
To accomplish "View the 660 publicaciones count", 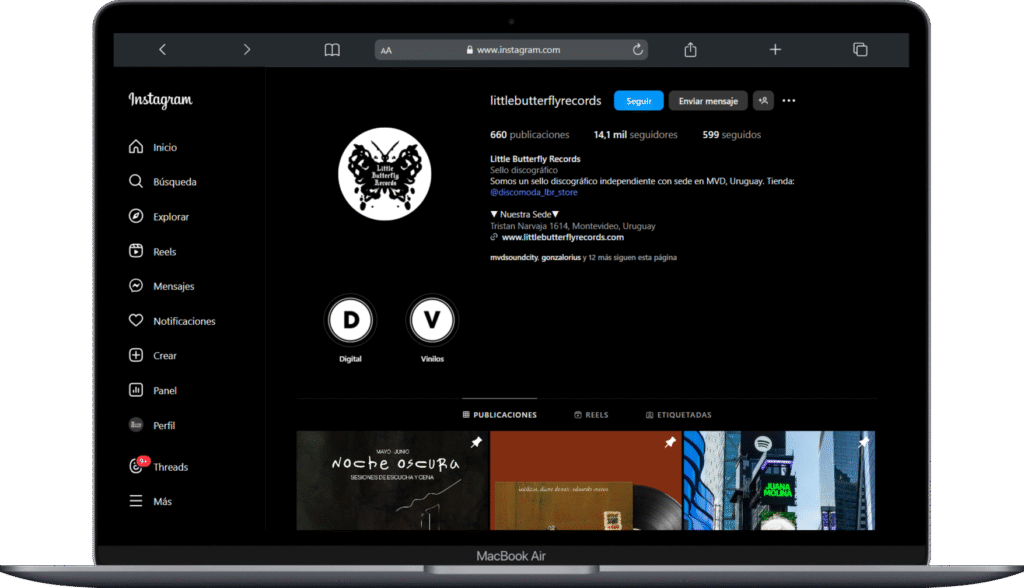I will [x=530, y=135].
